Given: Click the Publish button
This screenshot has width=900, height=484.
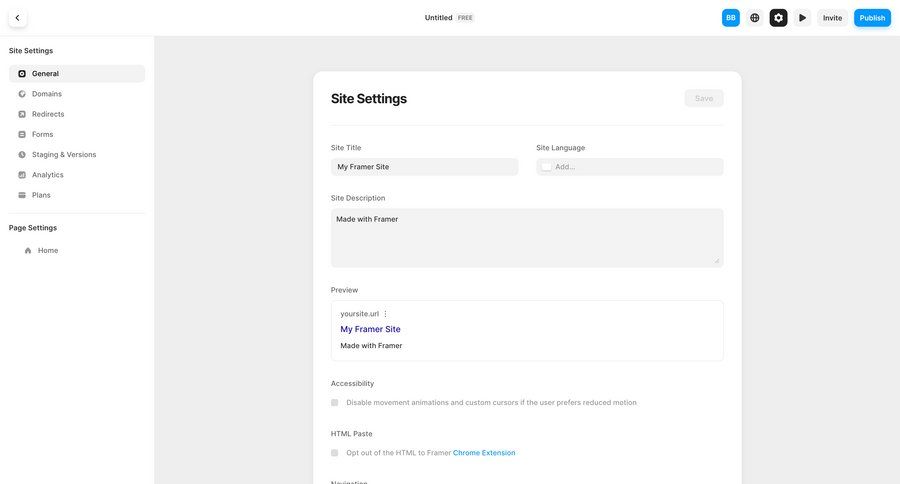Looking at the screenshot, I should point(872,18).
